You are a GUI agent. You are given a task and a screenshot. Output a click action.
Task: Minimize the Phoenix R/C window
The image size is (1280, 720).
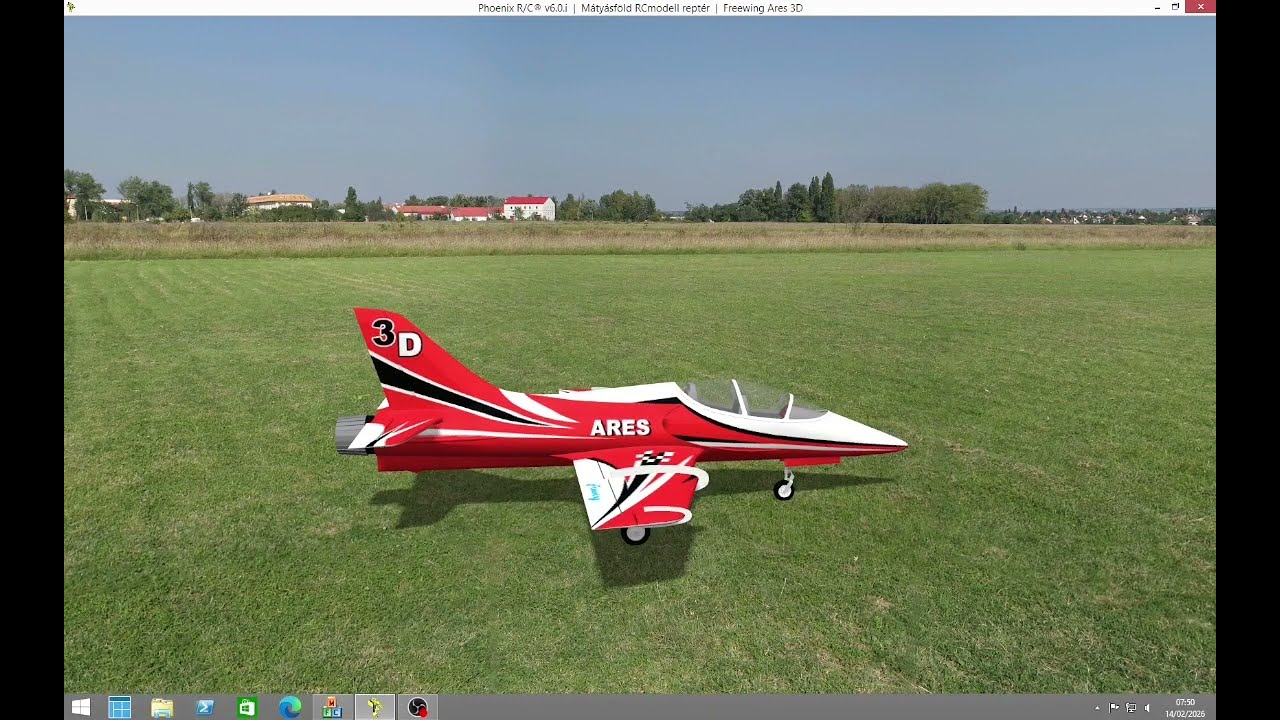pos(1156,7)
